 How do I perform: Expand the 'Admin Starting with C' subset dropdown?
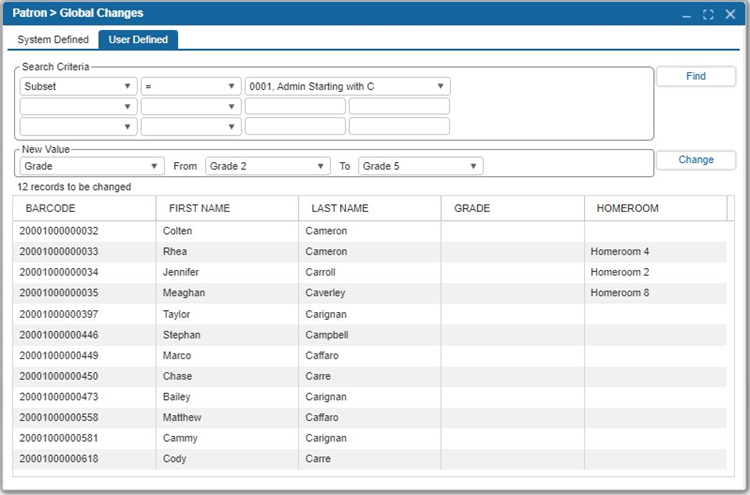pyautogui.click(x=347, y=87)
